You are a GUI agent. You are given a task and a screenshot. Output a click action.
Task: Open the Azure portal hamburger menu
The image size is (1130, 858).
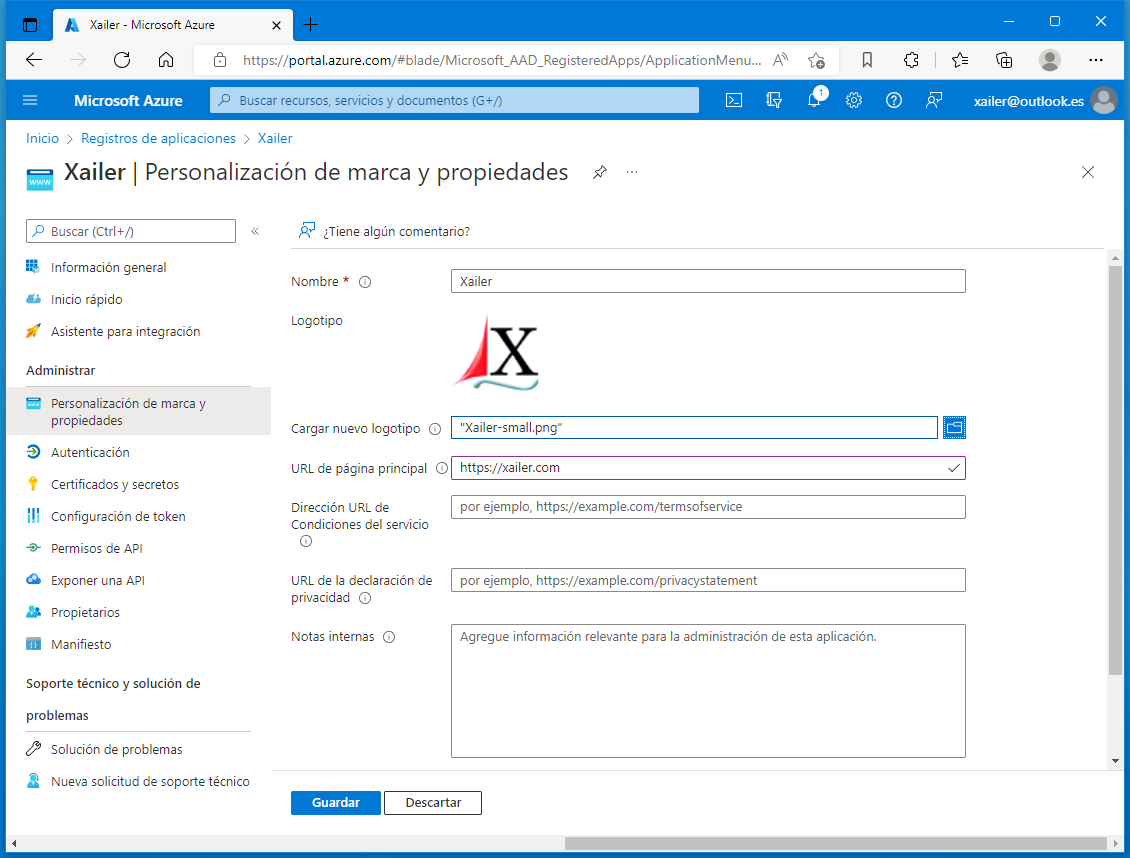30,100
